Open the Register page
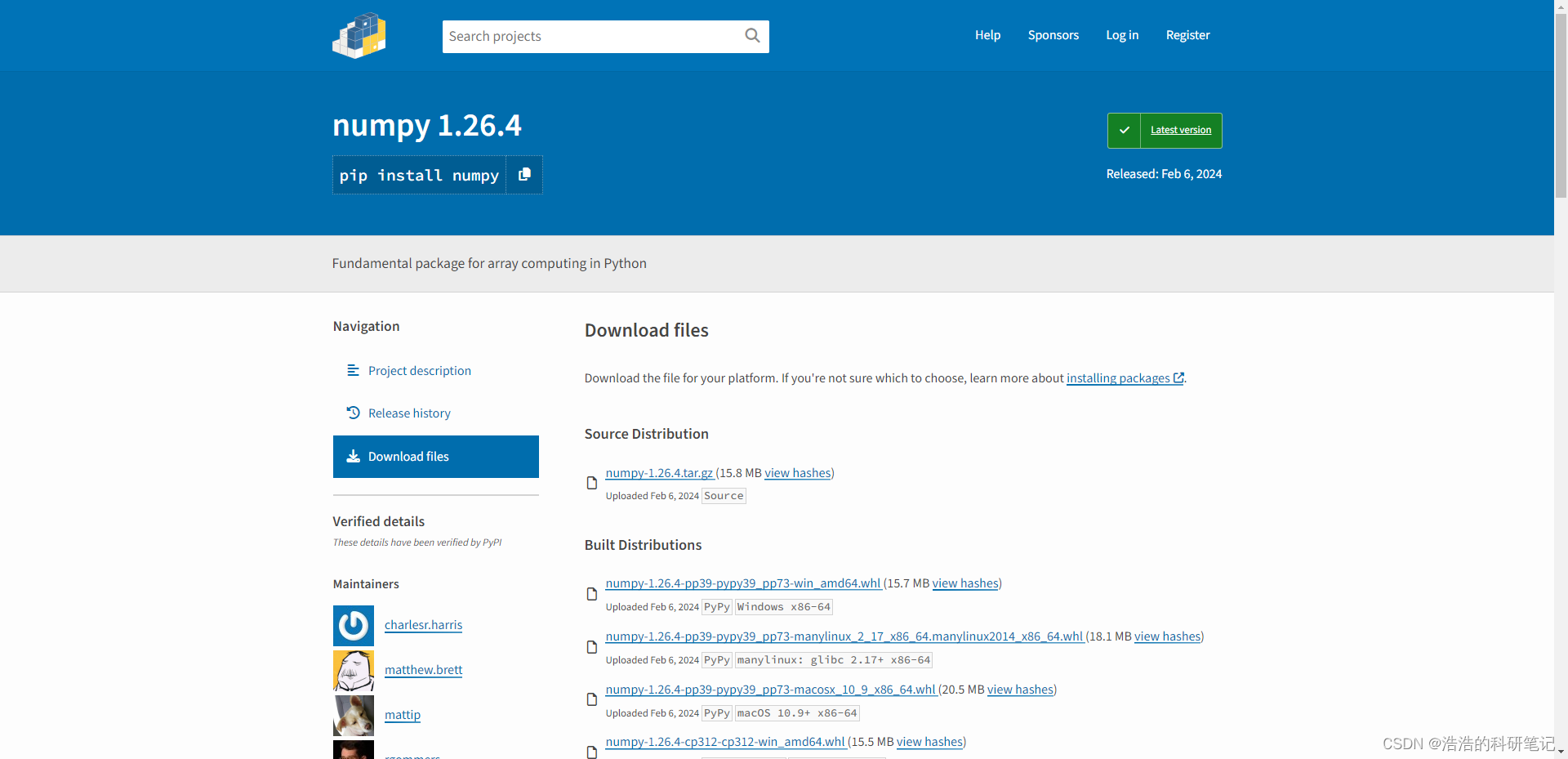Screen dimensions: 1568x759 click(x=1187, y=35)
